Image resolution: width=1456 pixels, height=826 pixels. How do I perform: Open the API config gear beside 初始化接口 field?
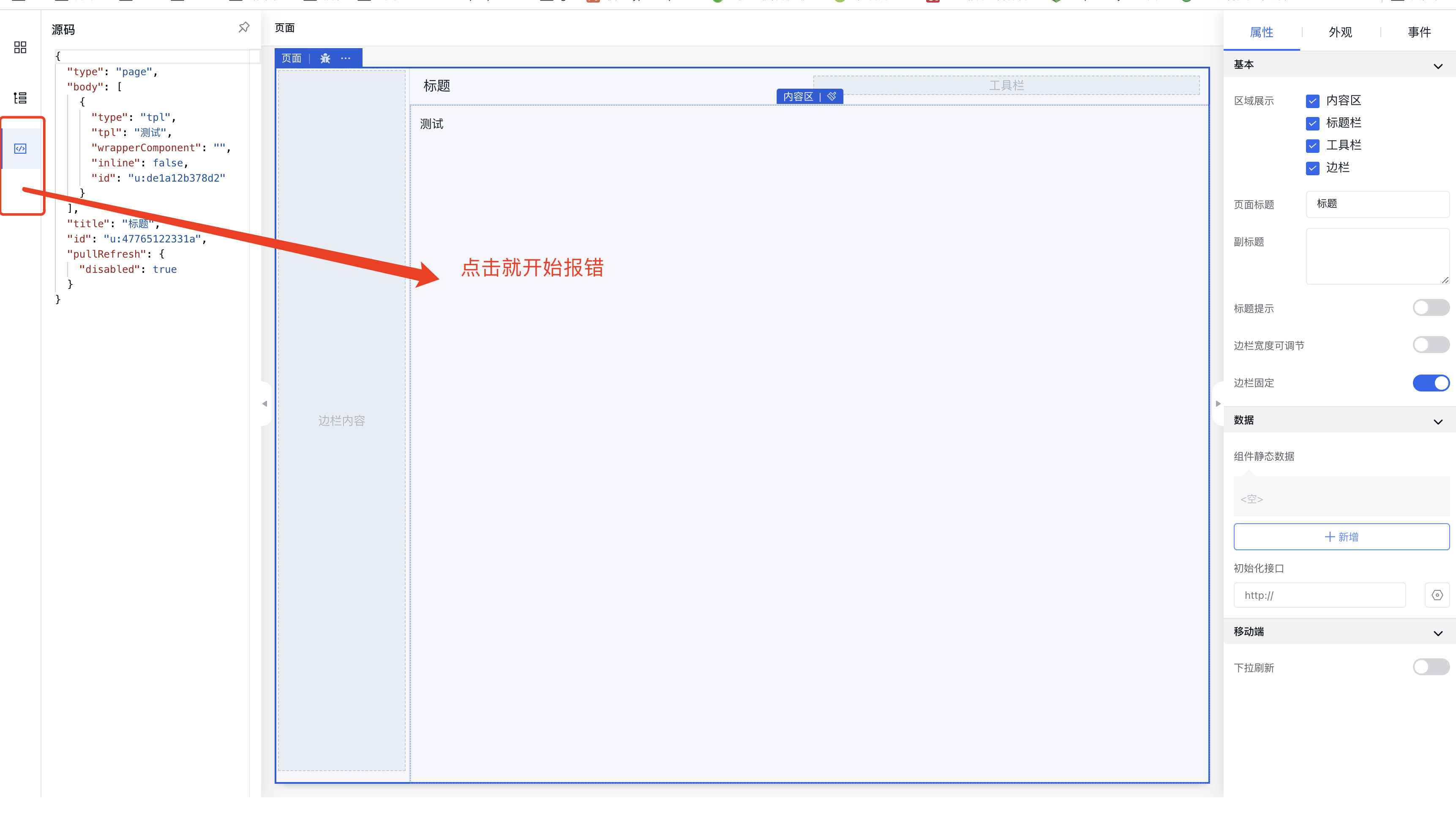1437,595
